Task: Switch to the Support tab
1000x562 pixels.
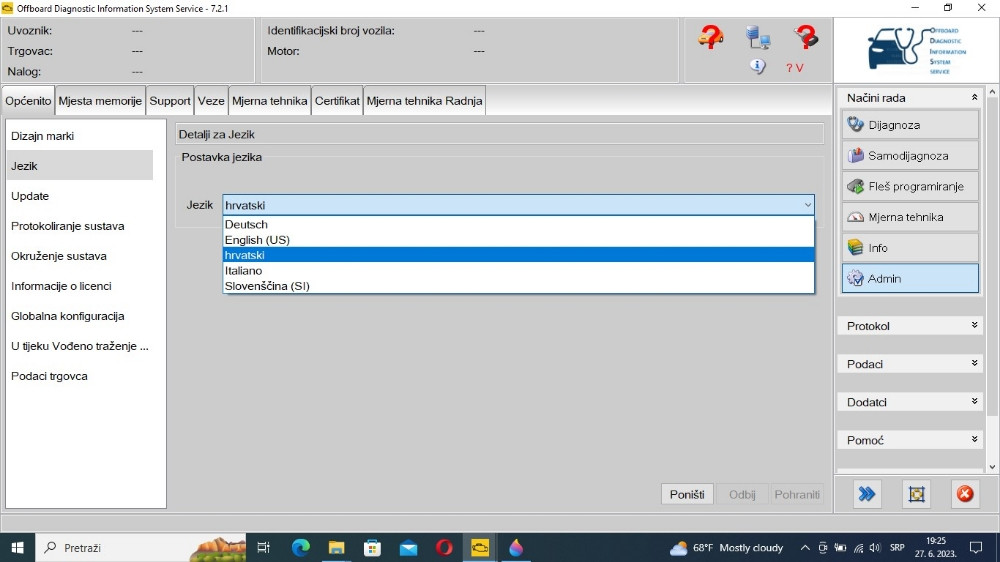Action: 170,101
